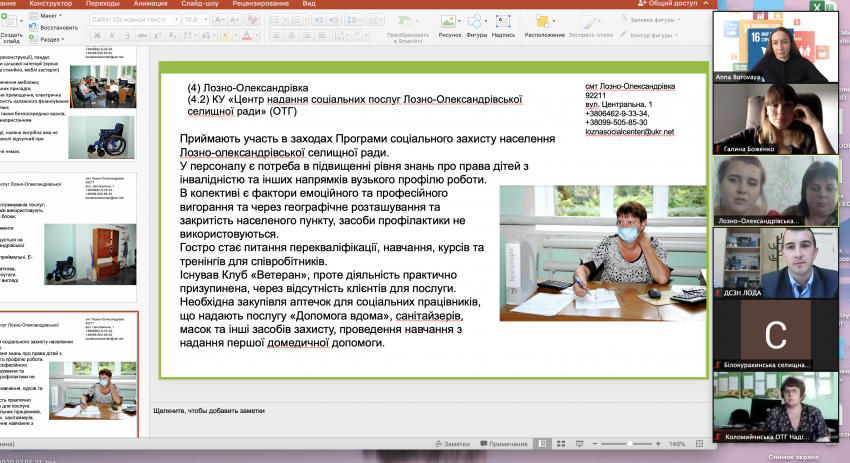Click the fit slide to window icon
Image resolution: width=850 pixels, height=463 pixels.
(x=699, y=443)
